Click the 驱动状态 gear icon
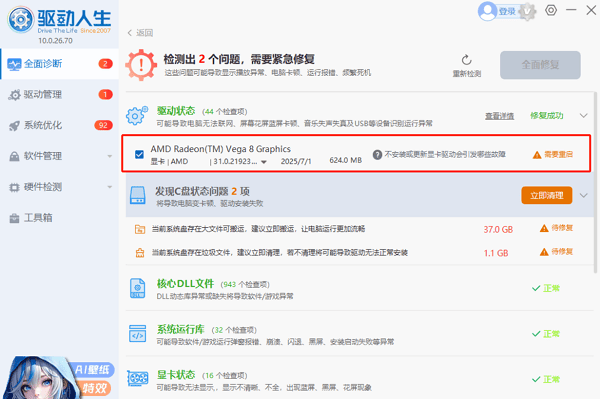Image resolution: width=600 pixels, height=399 pixels. pos(137,116)
